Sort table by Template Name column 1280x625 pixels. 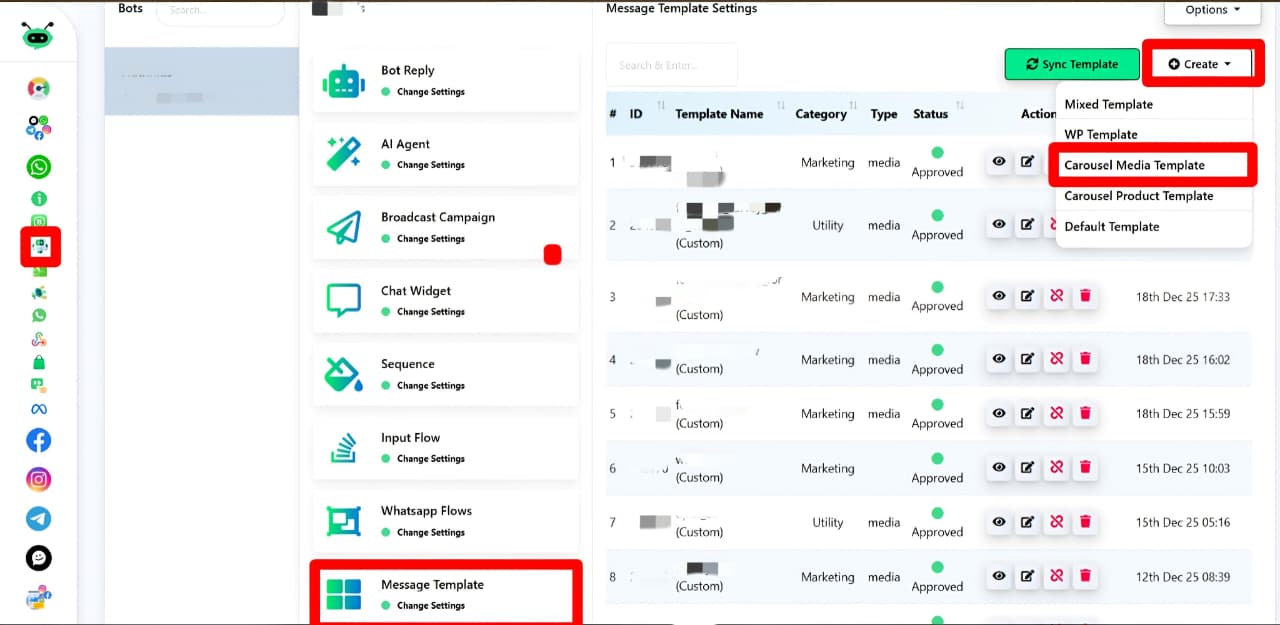tap(719, 114)
